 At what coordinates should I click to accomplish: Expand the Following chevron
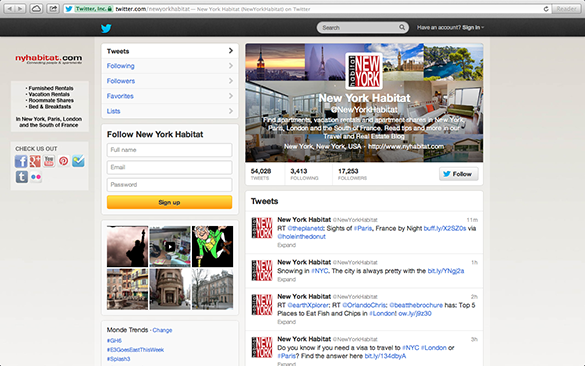[x=231, y=66]
